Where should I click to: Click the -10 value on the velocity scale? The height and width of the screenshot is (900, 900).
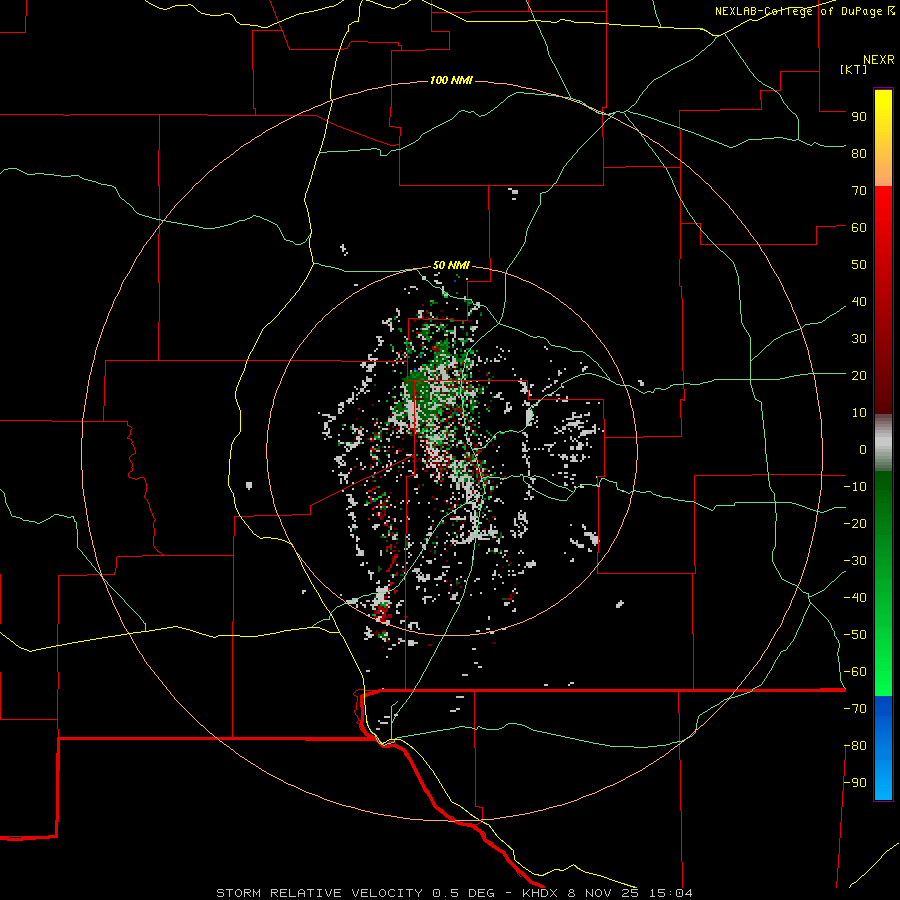[x=855, y=487]
